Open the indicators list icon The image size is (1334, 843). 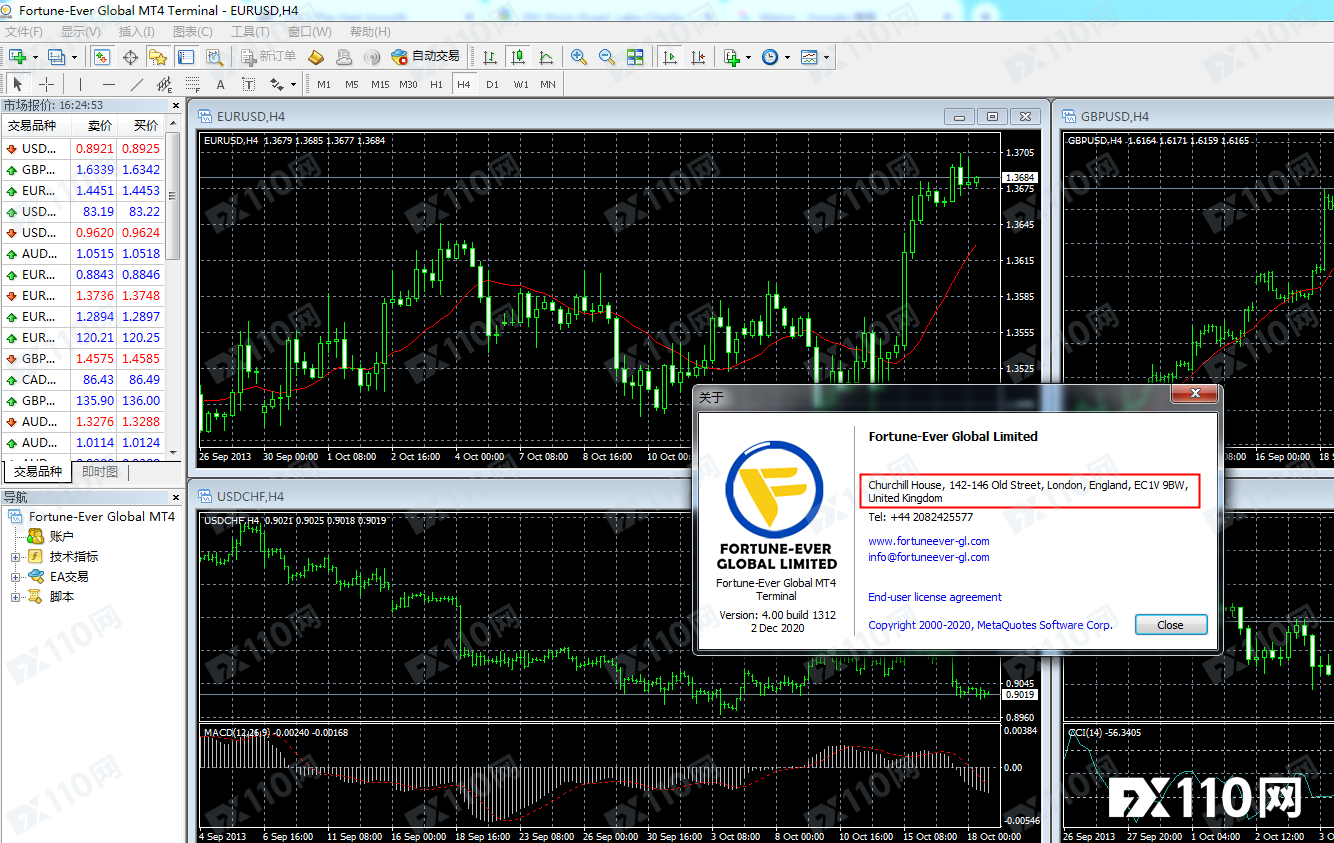coord(731,57)
